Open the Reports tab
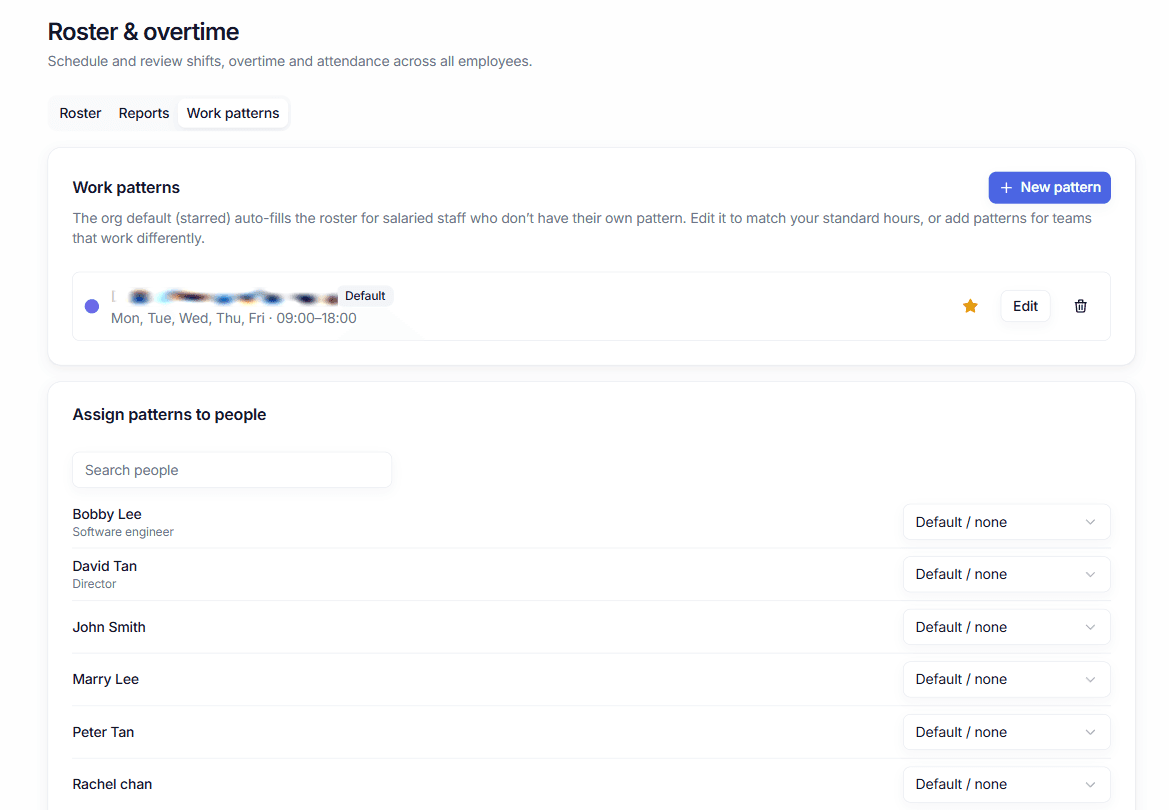This screenshot has width=1169, height=810. click(144, 113)
